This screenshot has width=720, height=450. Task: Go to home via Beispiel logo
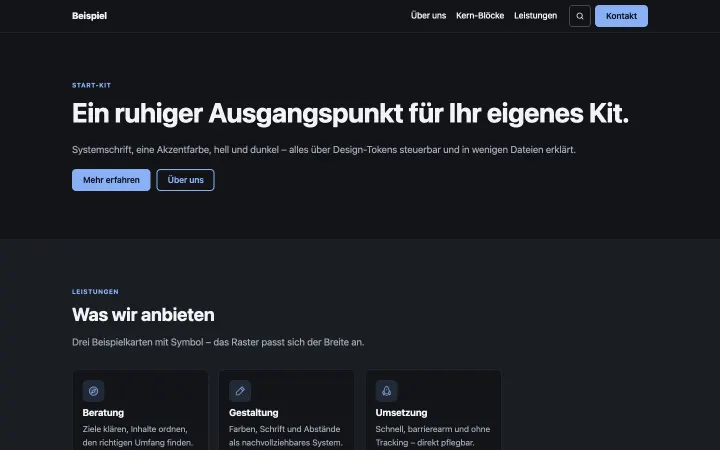(90, 16)
